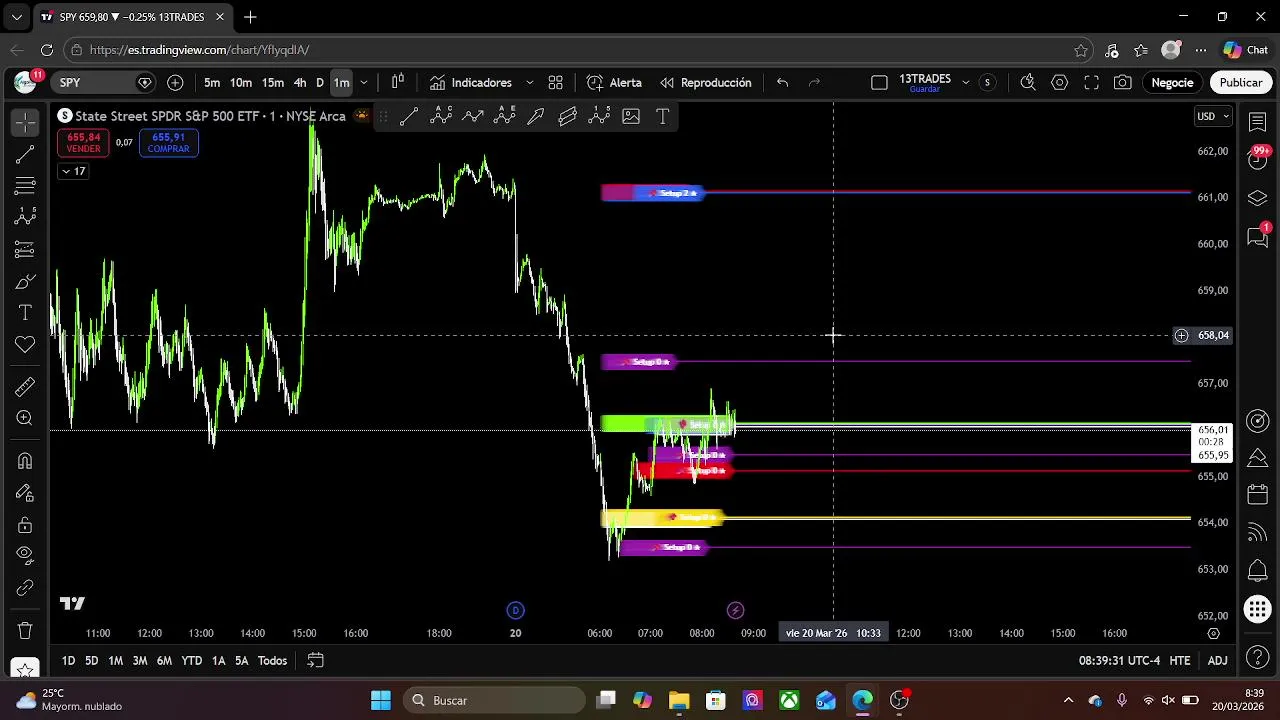Collapse the 17 indicators legend
The image size is (1280, 720).
click(x=73, y=171)
